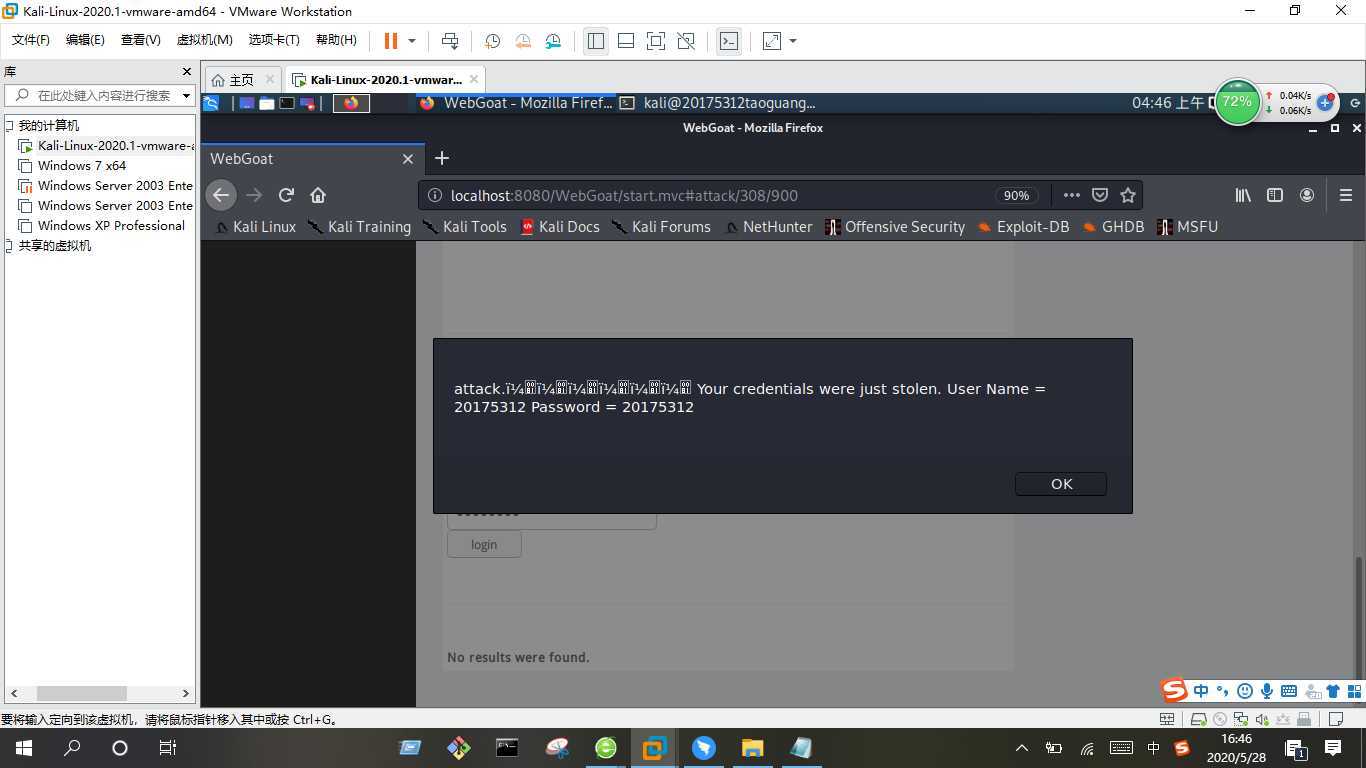Select Kali-Linux-2020.1 in the library tree
Screen dimensions: 1366x768
pyautogui.click(x=107, y=146)
